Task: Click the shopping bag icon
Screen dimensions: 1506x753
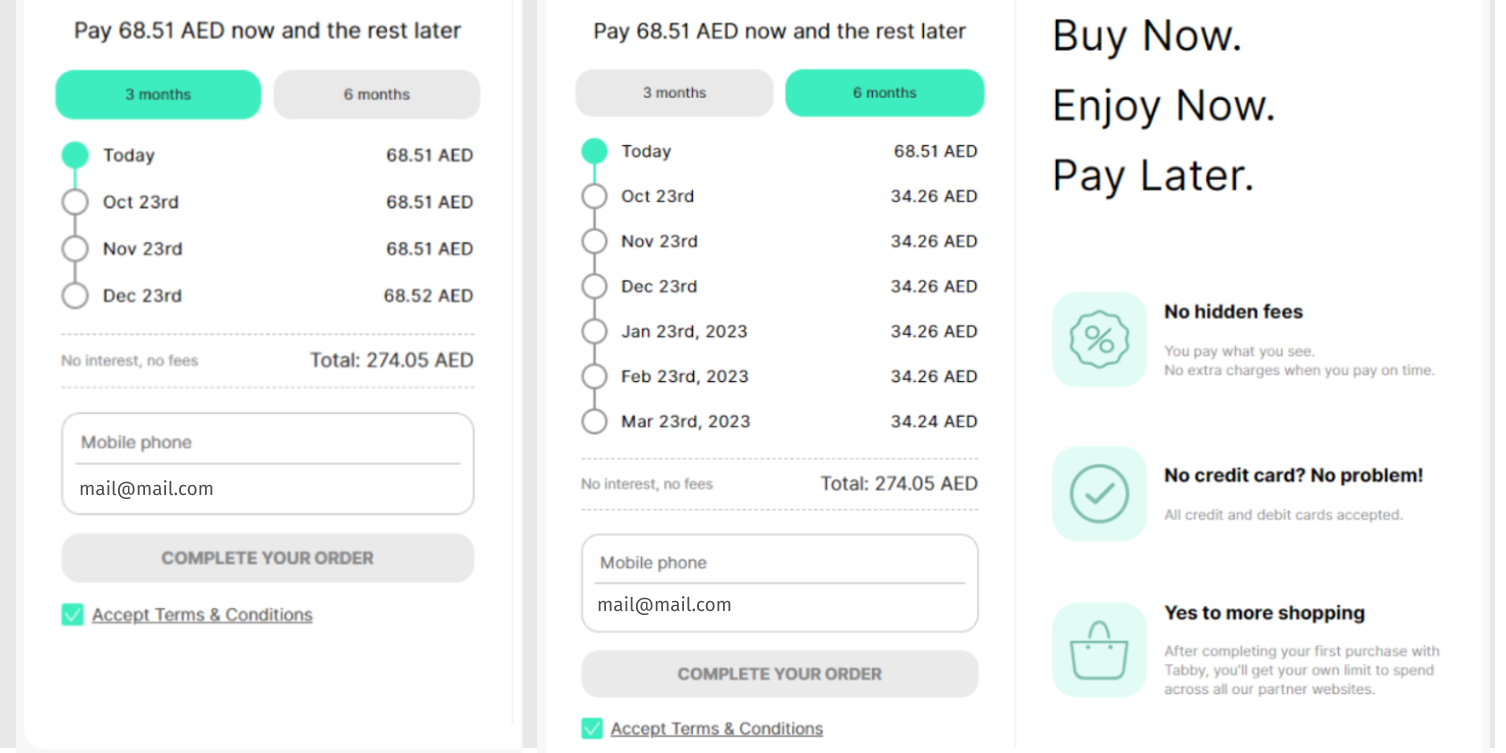Action: (x=1099, y=650)
